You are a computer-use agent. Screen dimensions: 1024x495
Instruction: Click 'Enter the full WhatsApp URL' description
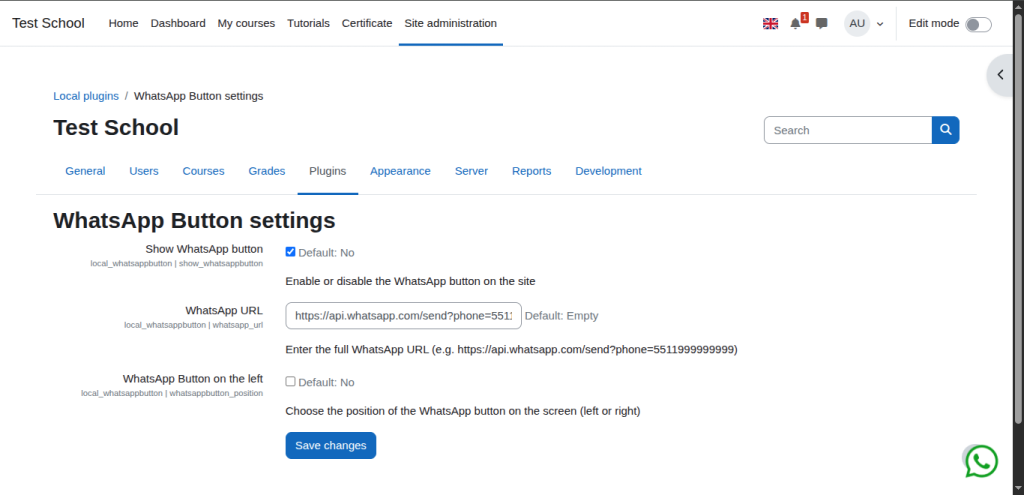511,349
